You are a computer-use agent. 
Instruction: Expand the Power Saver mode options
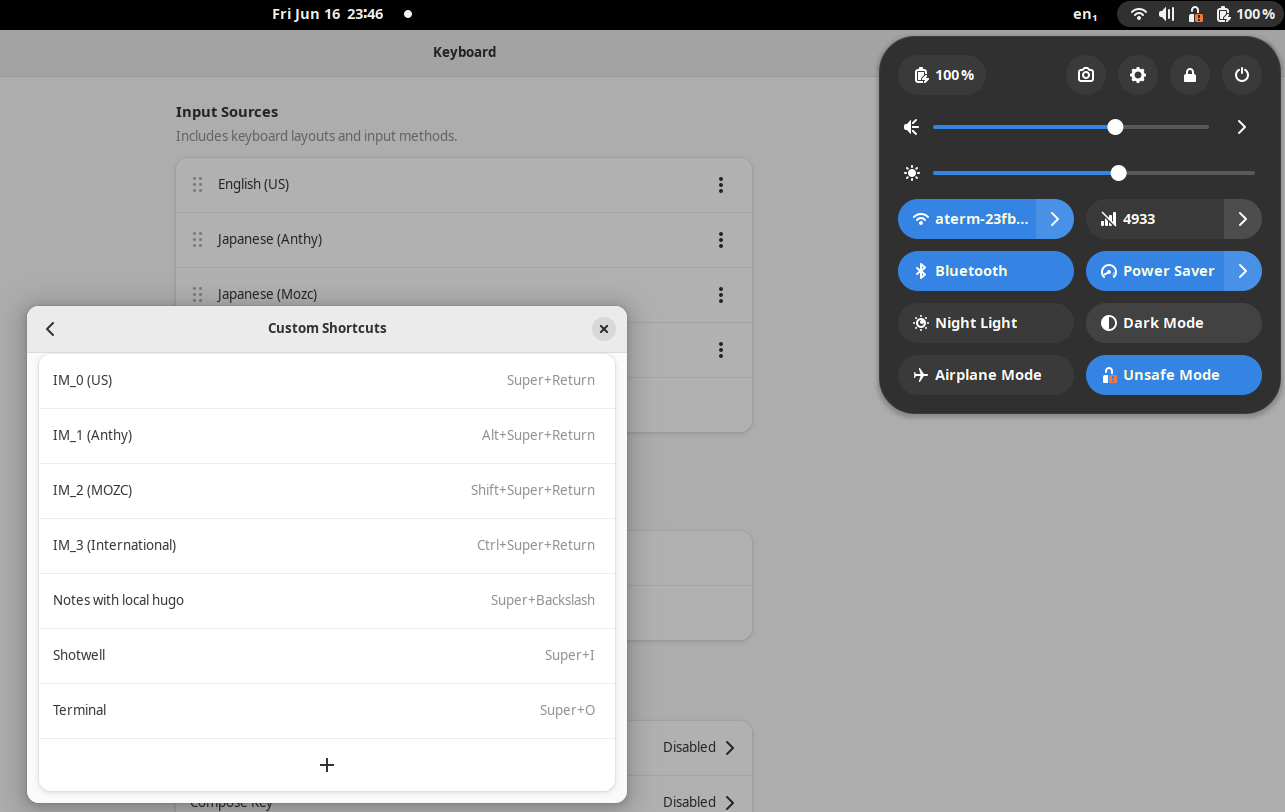click(x=1243, y=271)
